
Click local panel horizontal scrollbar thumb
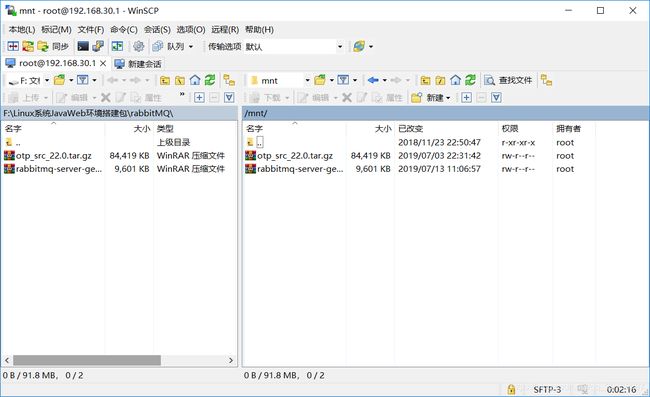(87, 360)
